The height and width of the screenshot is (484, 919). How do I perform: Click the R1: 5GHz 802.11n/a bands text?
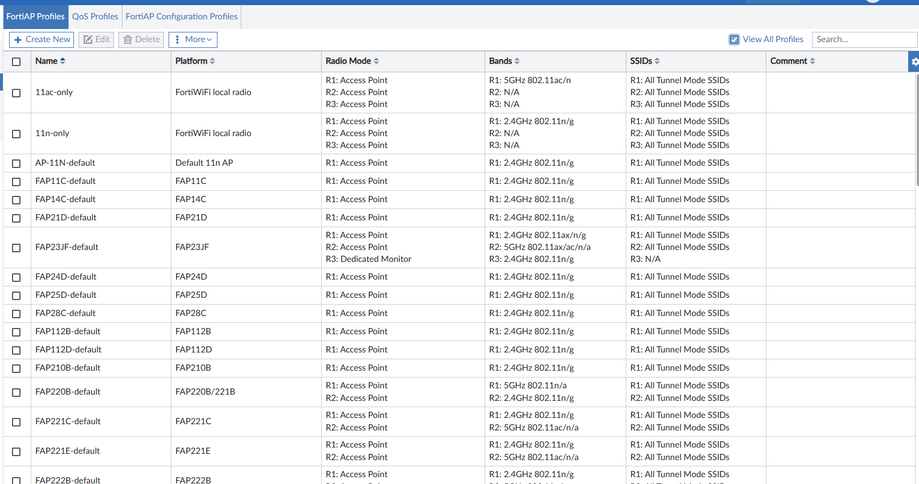tap(528, 385)
